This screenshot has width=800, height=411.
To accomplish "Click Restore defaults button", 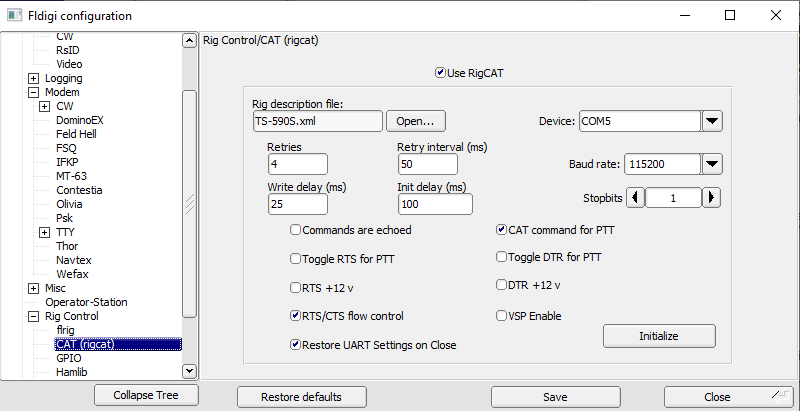I will 302,397.
